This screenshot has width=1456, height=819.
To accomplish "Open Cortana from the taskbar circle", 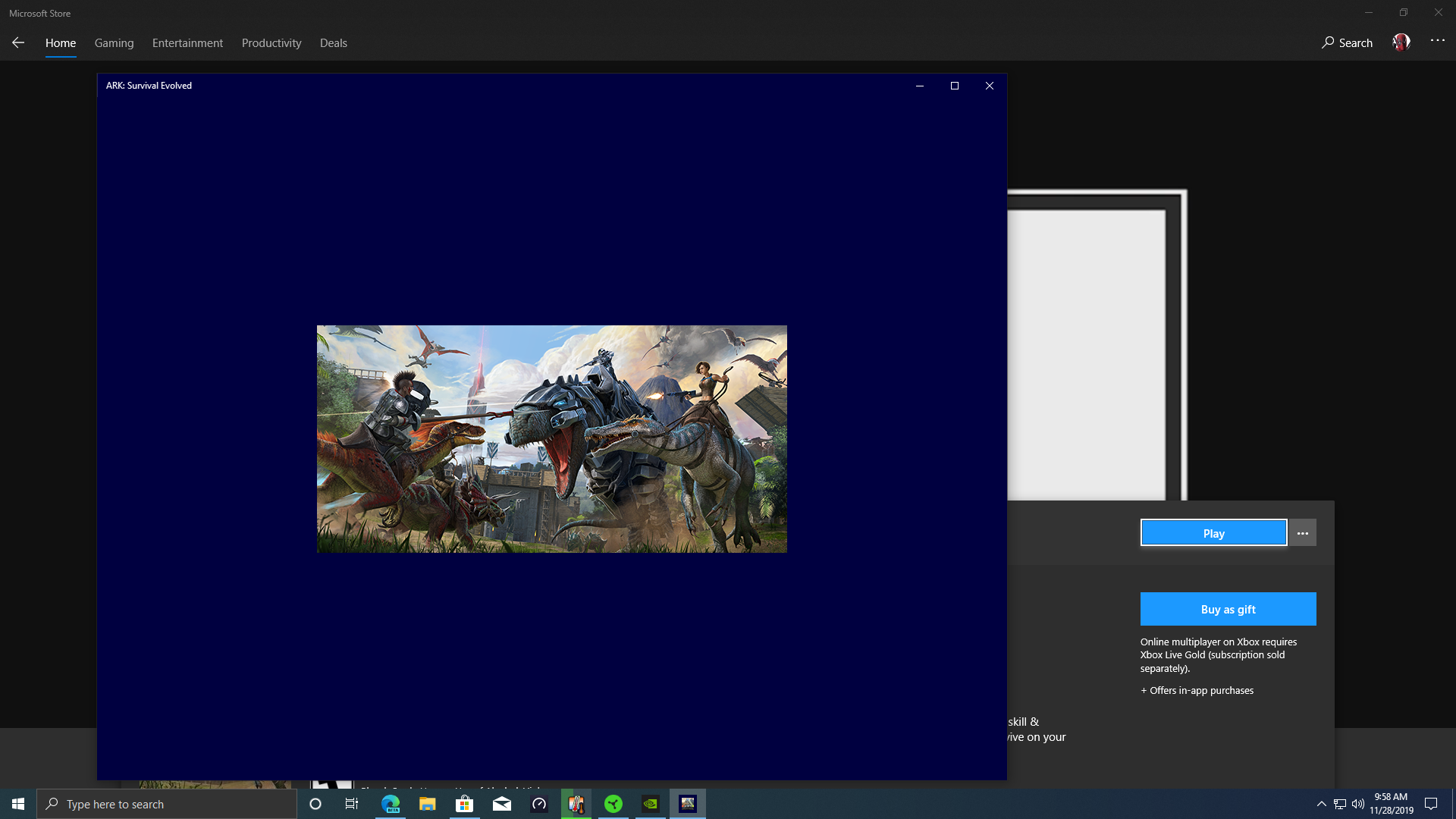I will coord(315,804).
